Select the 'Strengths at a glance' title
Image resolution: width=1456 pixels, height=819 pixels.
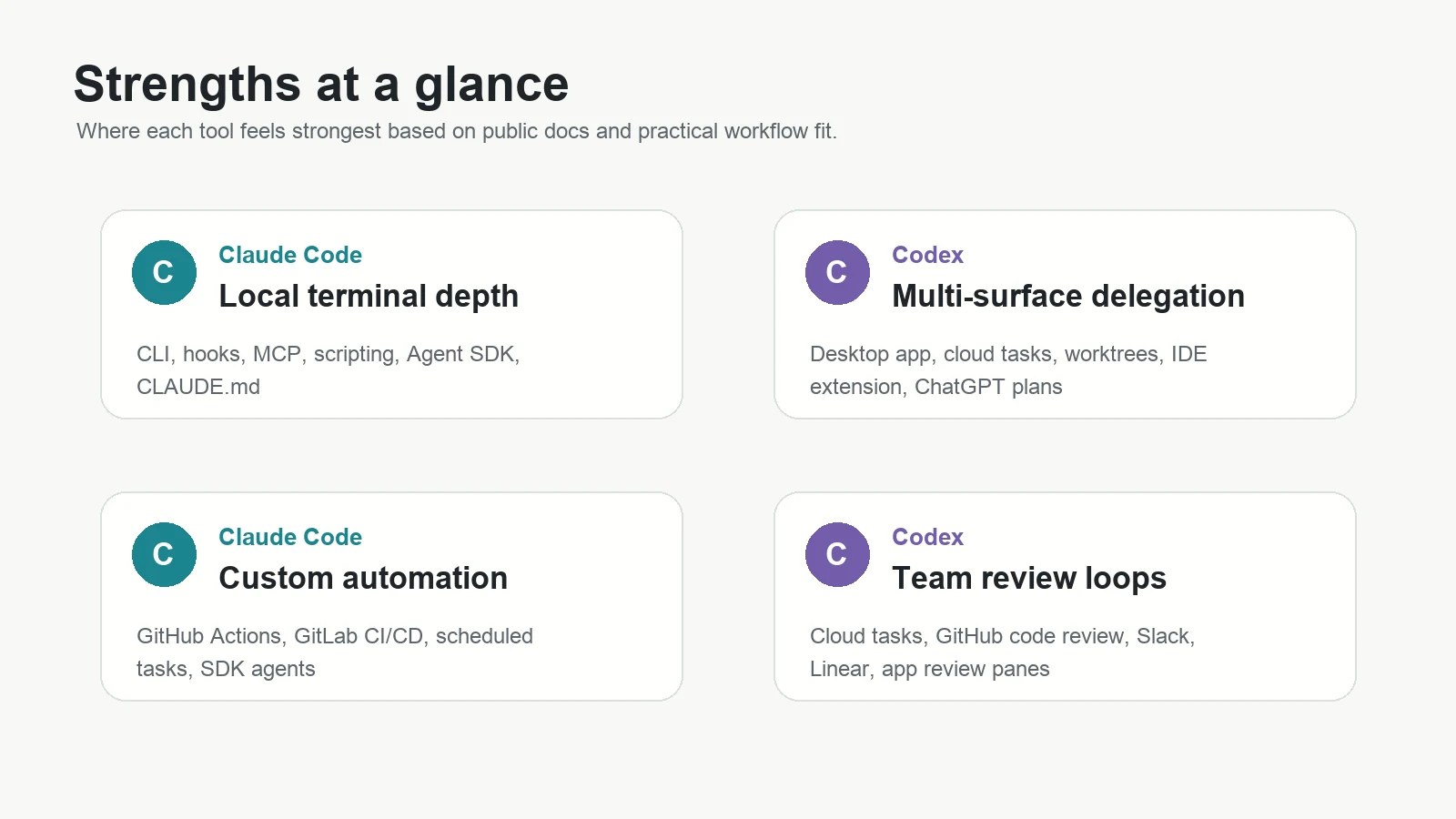click(x=321, y=85)
